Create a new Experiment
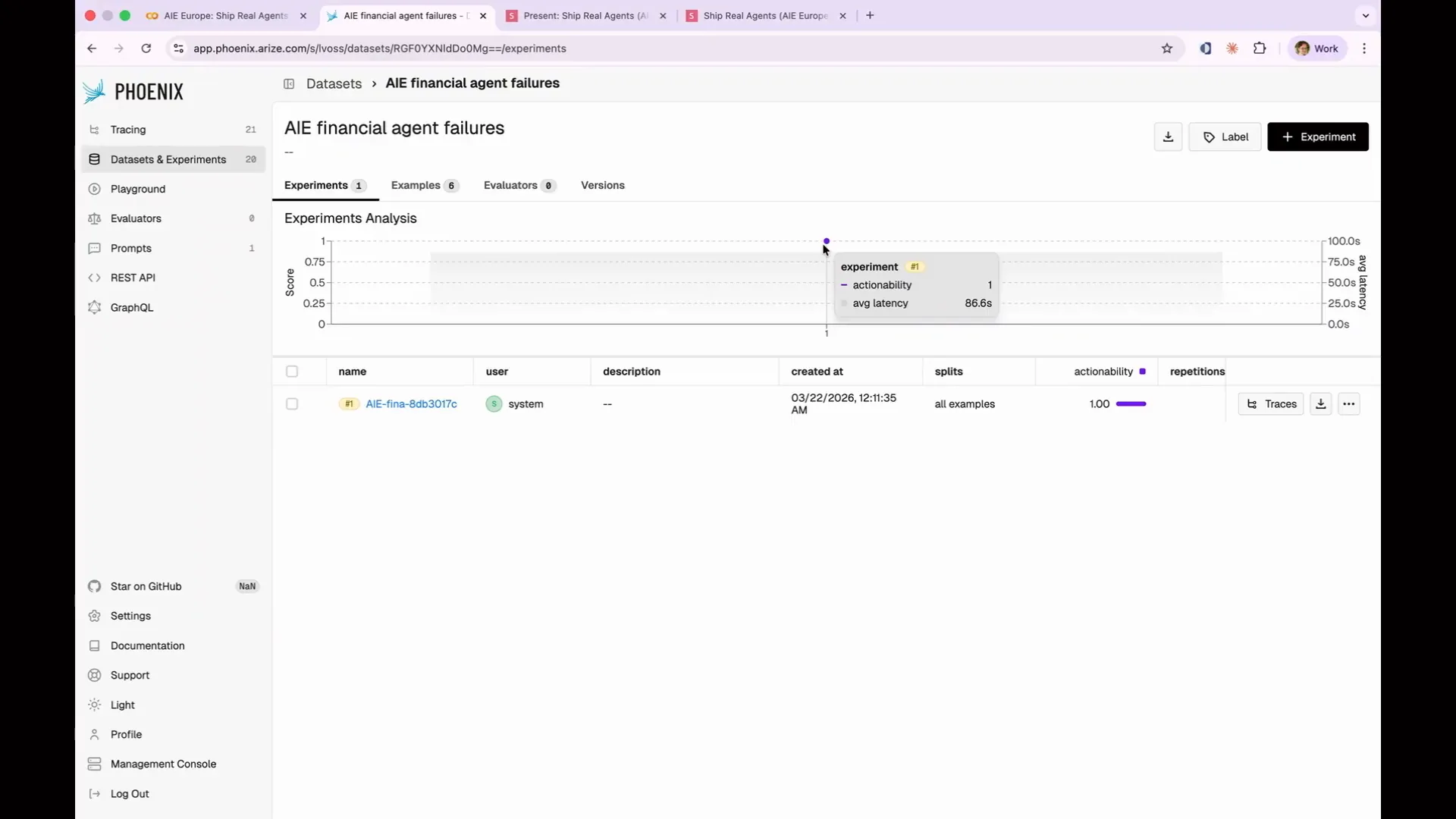Viewport: 1456px width, 819px height. (1318, 136)
